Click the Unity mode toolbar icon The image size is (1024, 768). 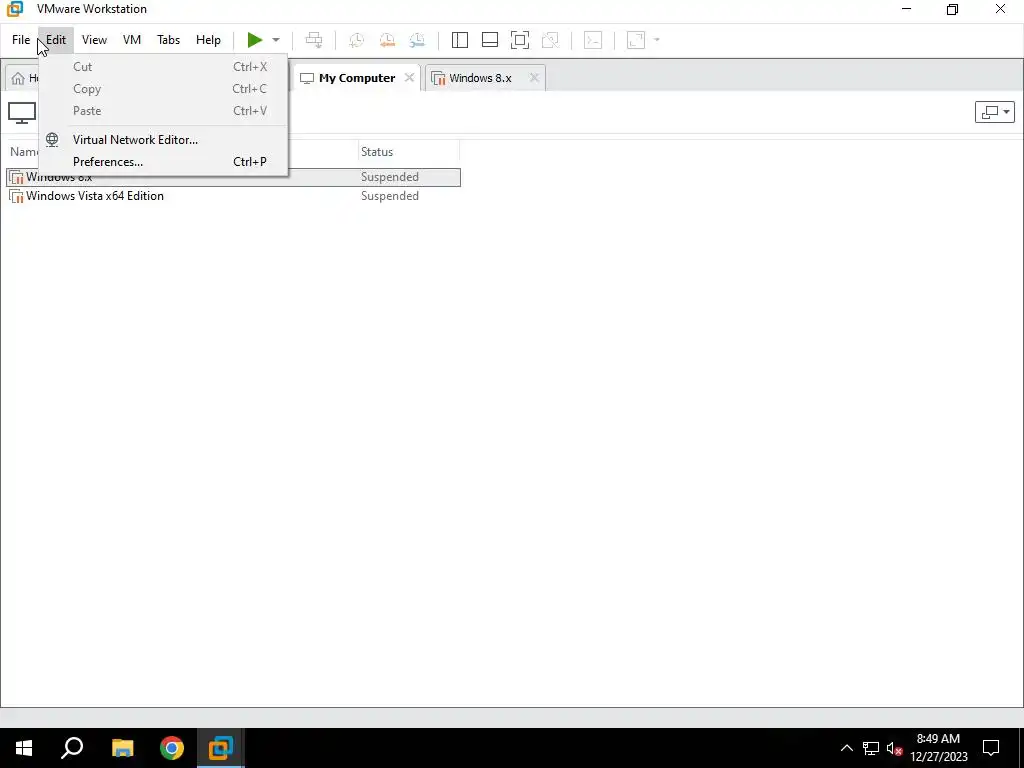click(551, 40)
